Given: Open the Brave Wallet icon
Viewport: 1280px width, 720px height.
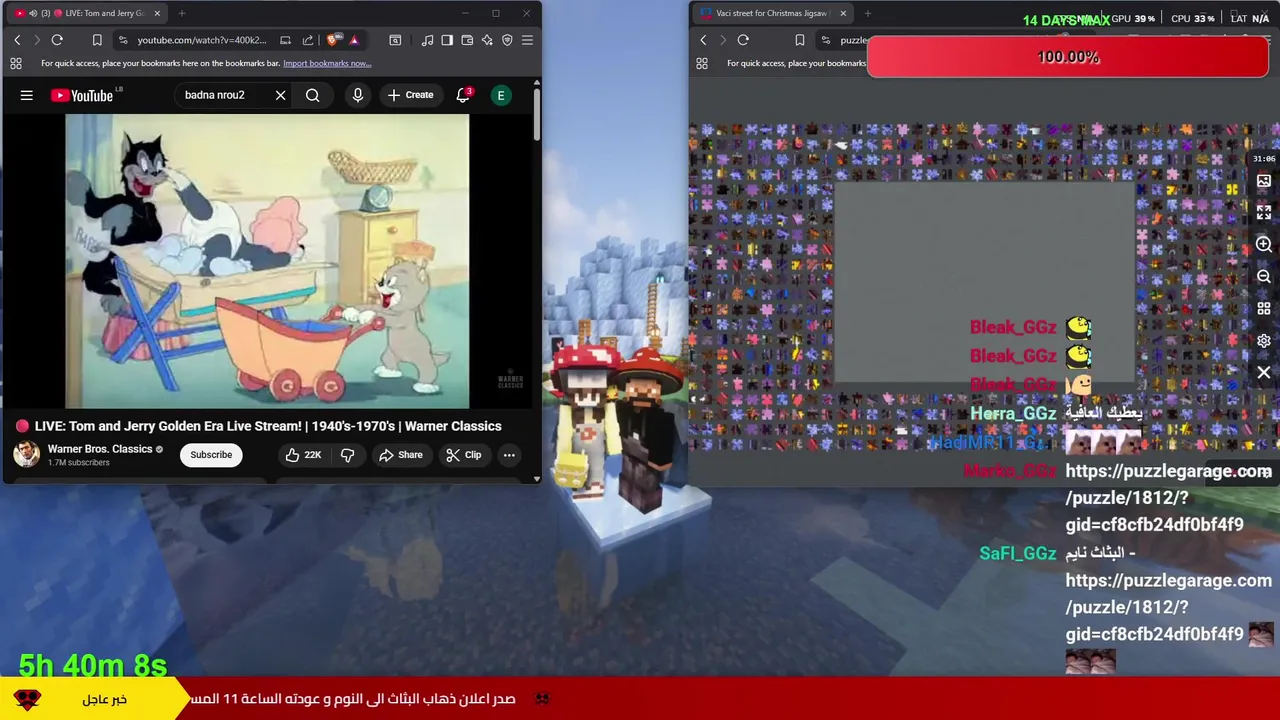Looking at the screenshot, I should 467,40.
